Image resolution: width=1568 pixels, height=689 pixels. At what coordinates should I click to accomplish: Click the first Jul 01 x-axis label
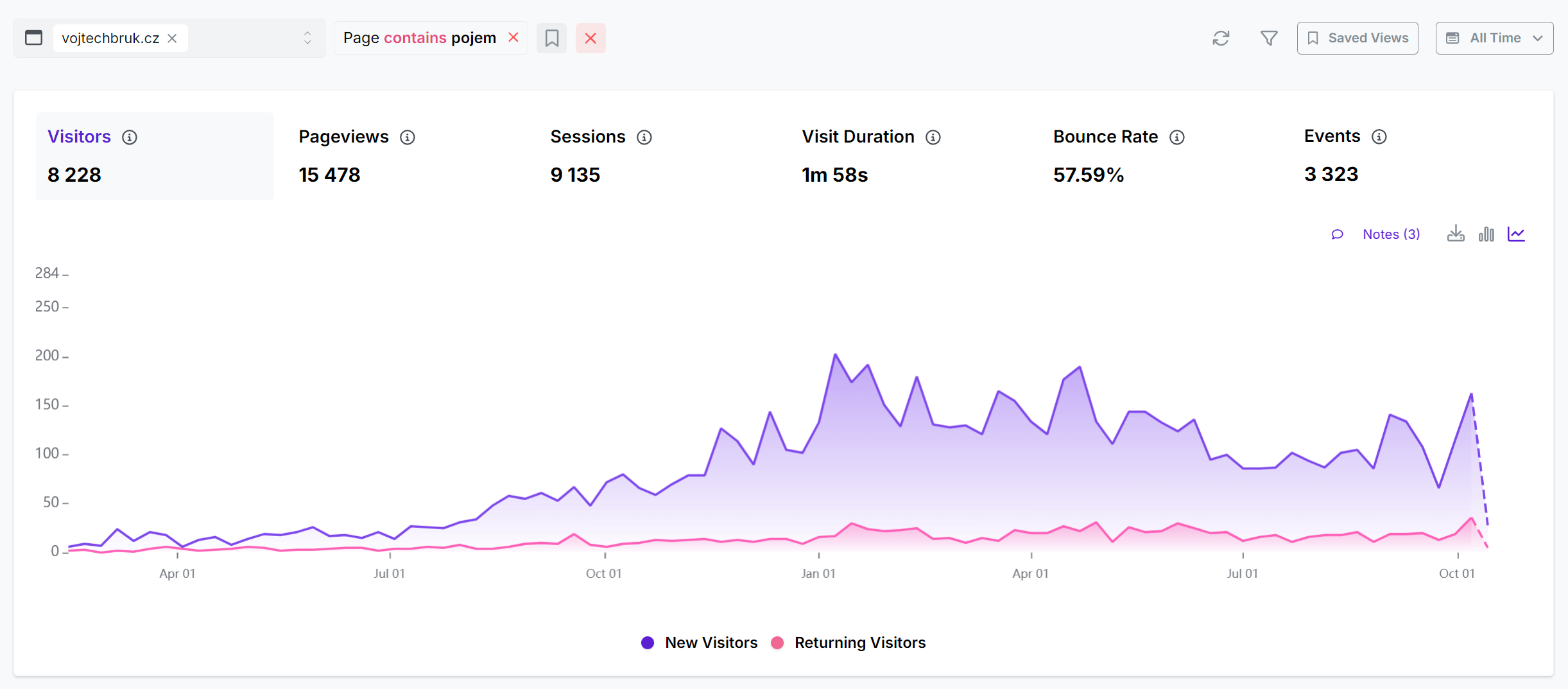(390, 573)
